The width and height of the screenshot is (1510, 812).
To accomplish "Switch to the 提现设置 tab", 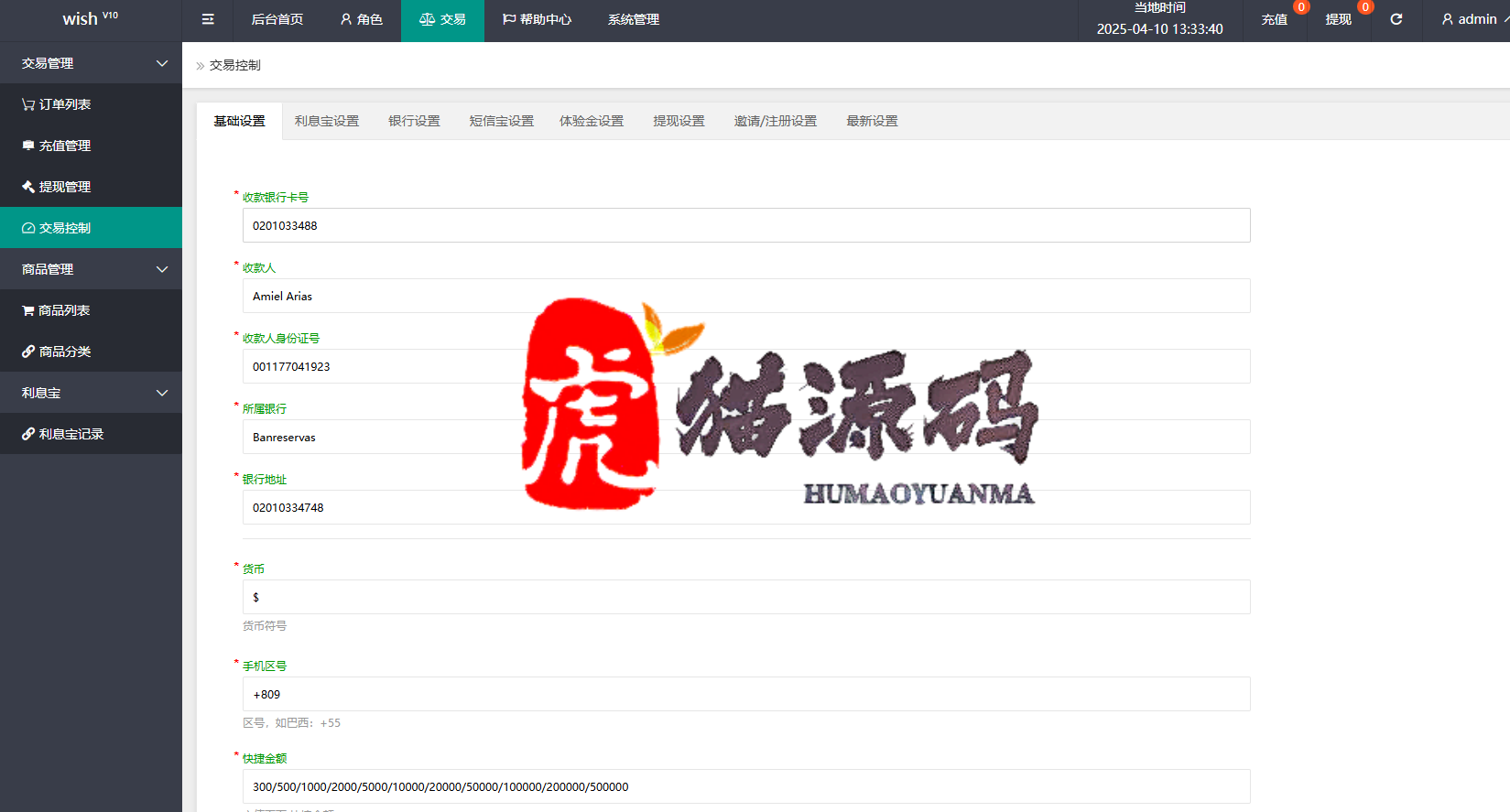I will 679,121.
